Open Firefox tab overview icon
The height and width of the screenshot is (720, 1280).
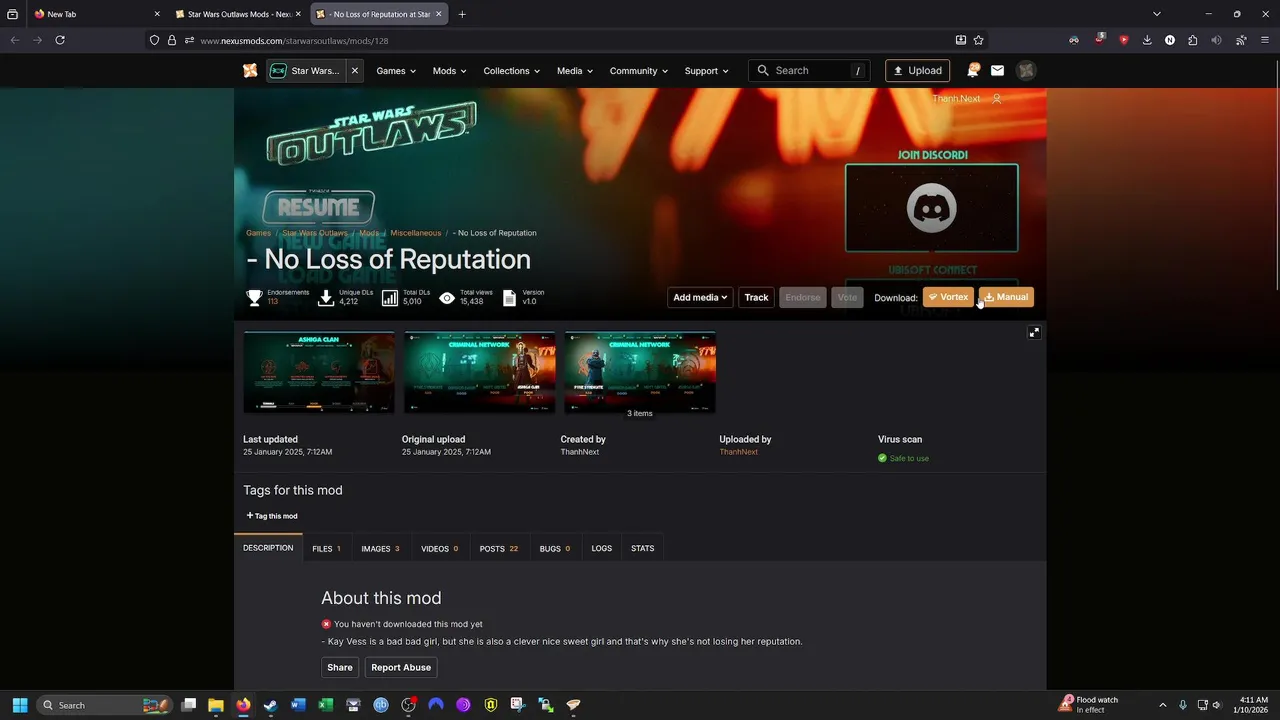[x=12, y=14]
